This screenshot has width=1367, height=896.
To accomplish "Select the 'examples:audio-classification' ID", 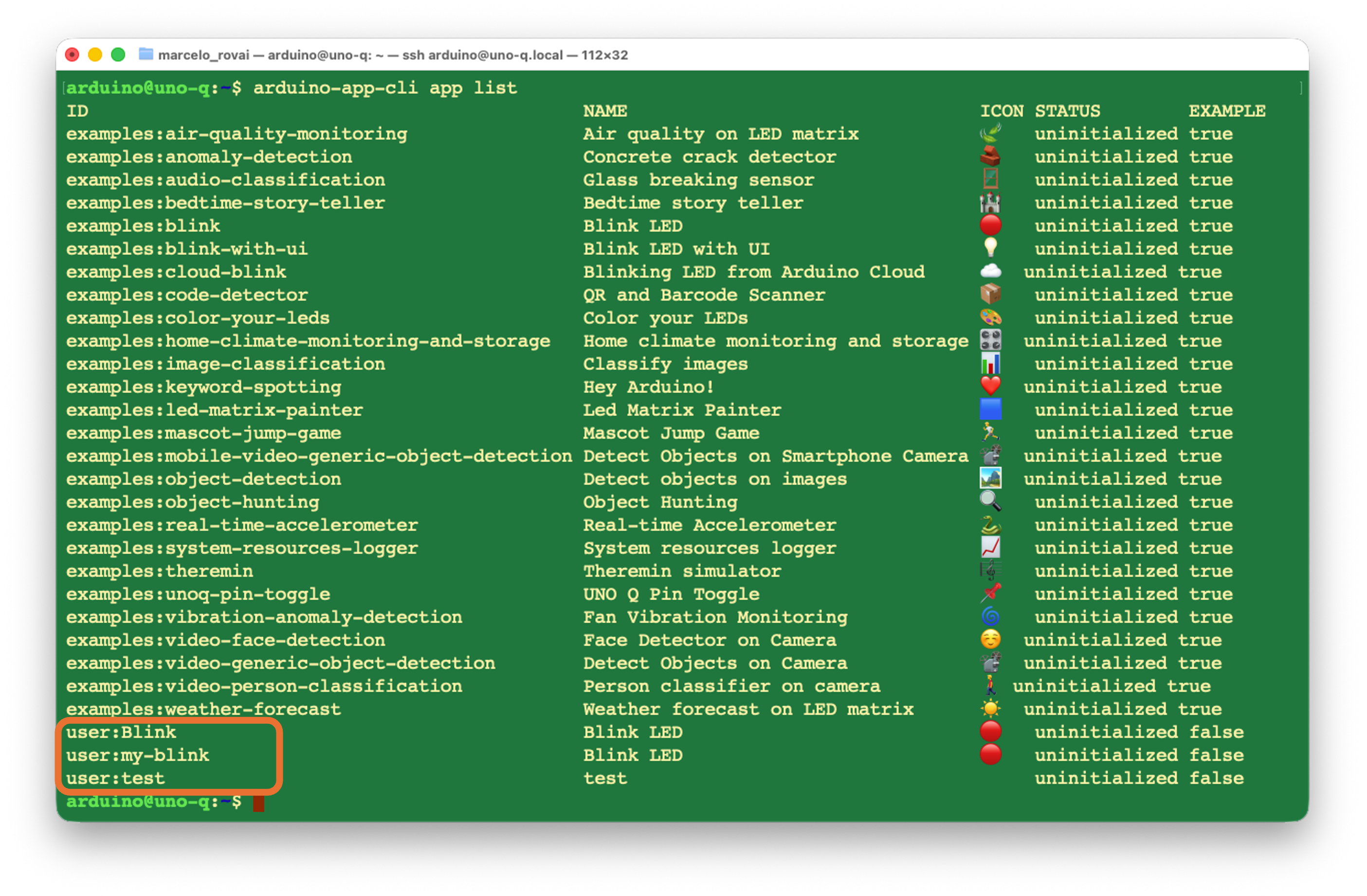I will [x=226, y=180].
